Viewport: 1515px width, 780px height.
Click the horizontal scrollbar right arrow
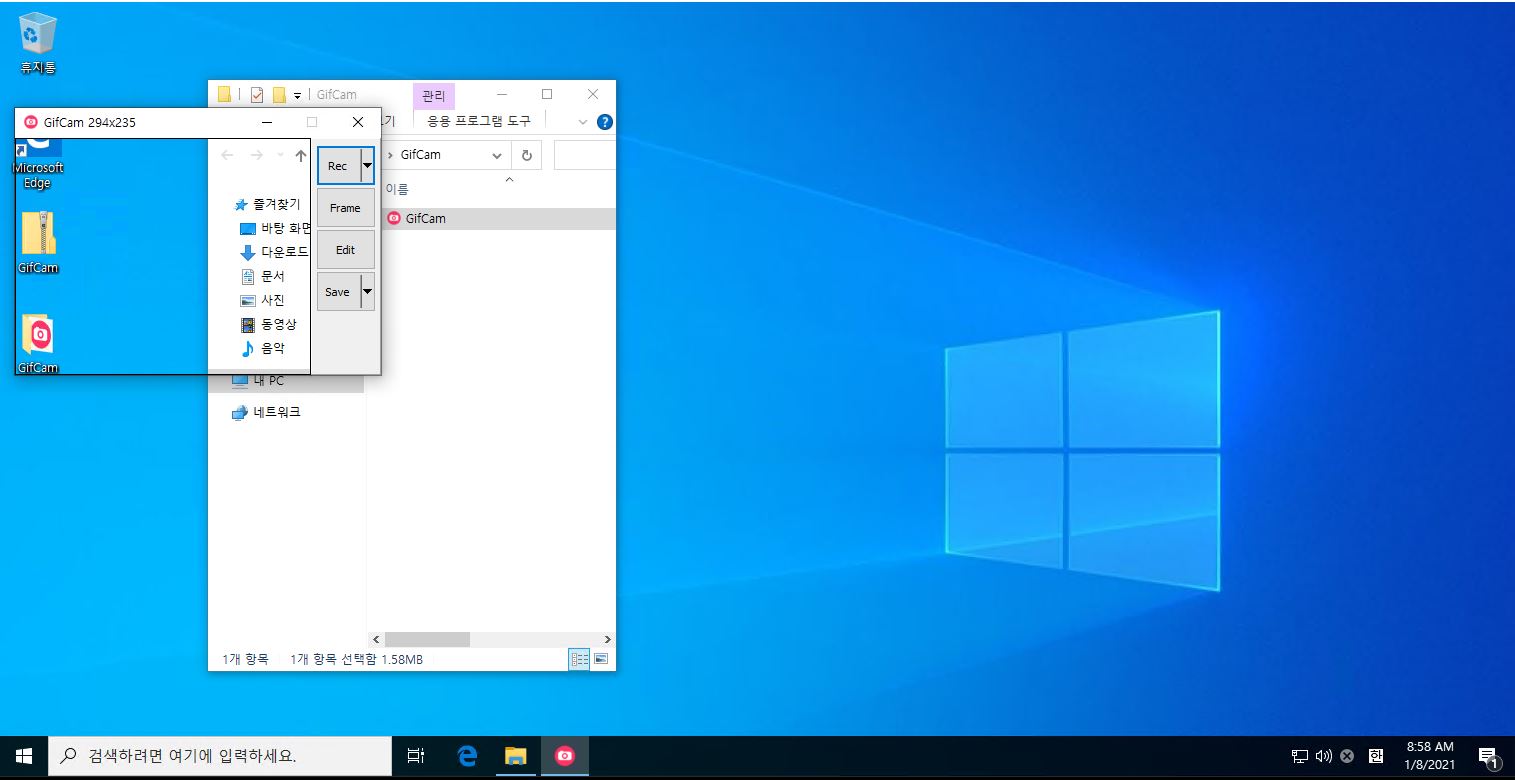(607, 639)
